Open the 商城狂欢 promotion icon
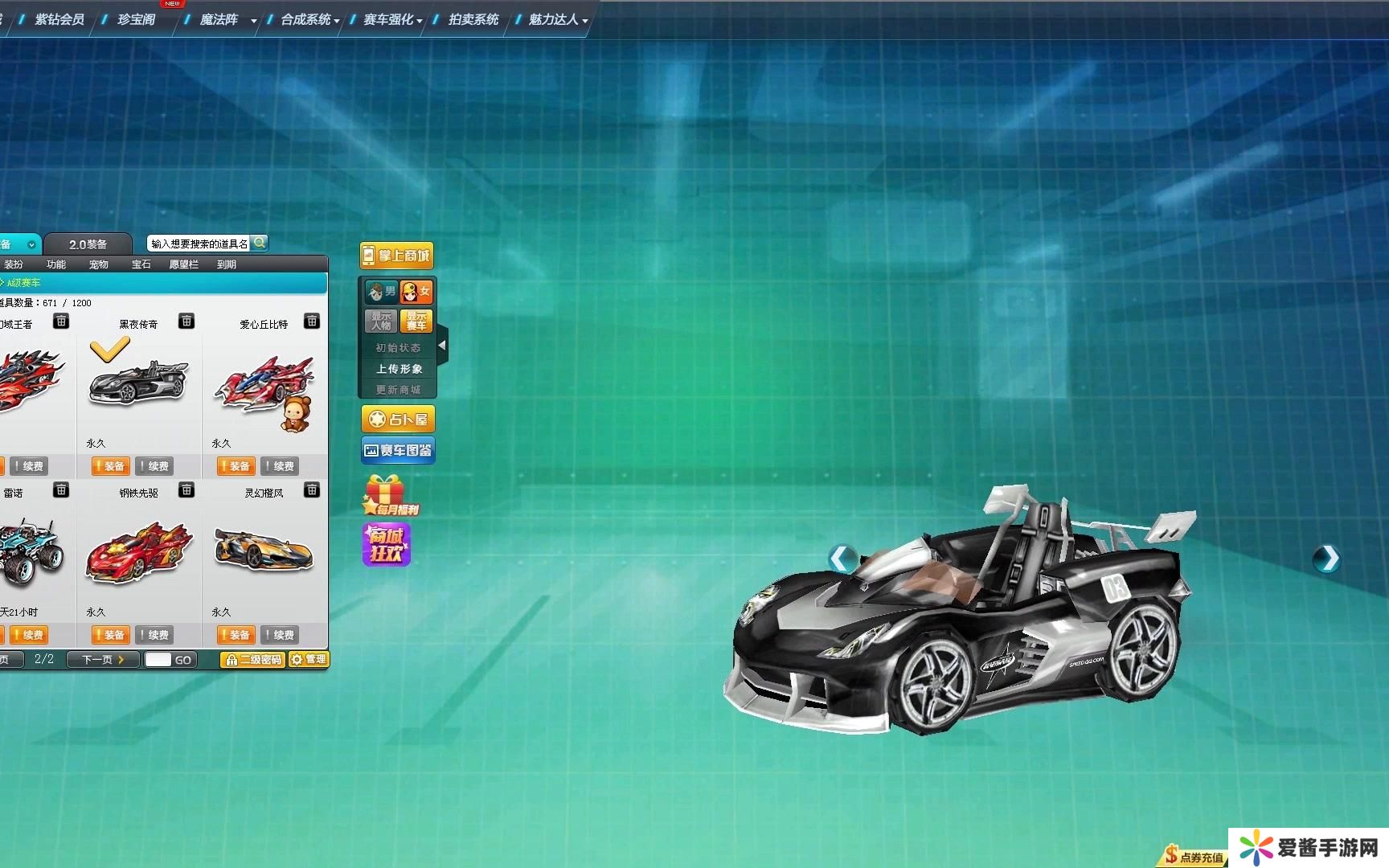 click(387, 545)
